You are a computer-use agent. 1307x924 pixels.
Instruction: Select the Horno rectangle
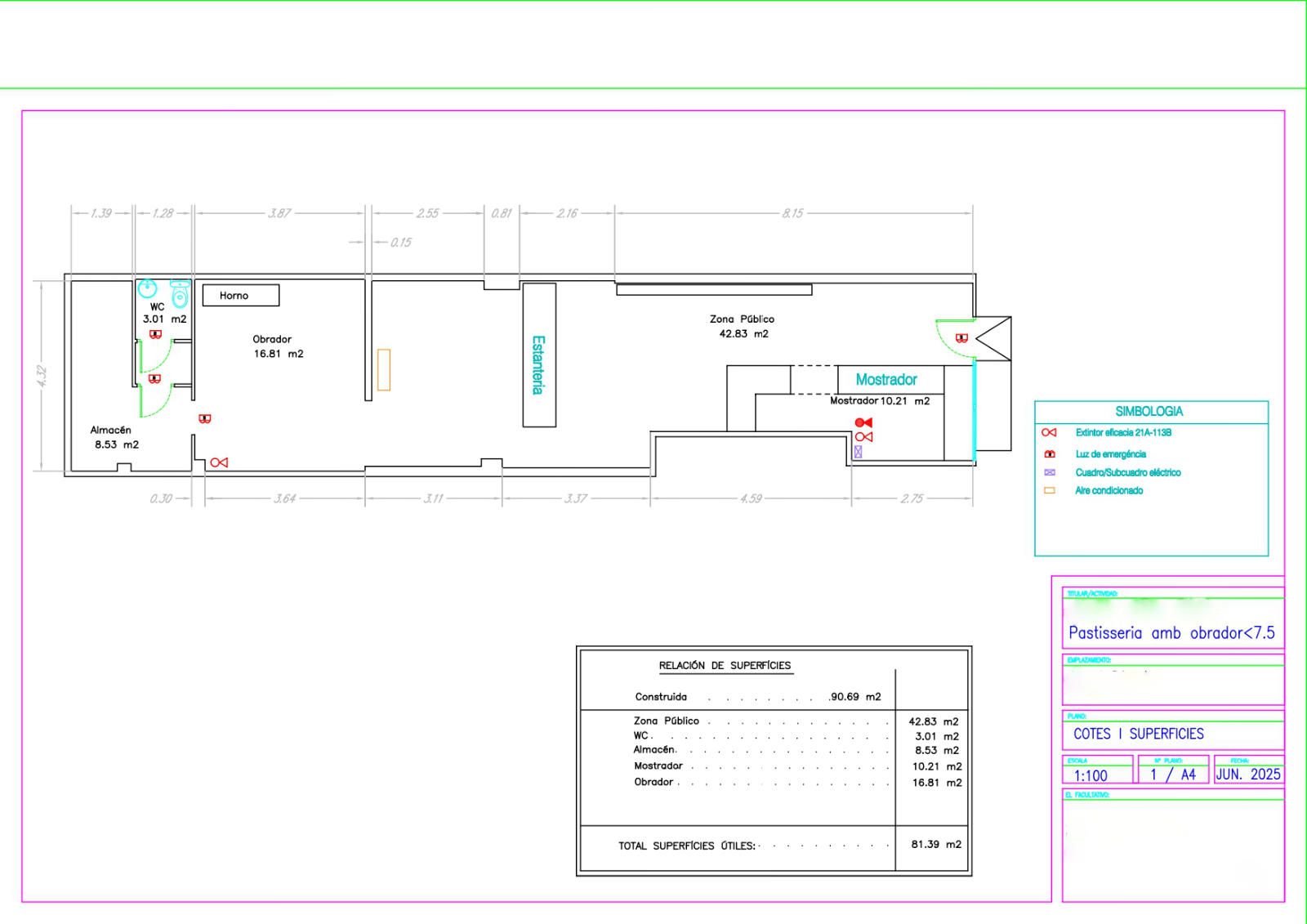[241, 296]
